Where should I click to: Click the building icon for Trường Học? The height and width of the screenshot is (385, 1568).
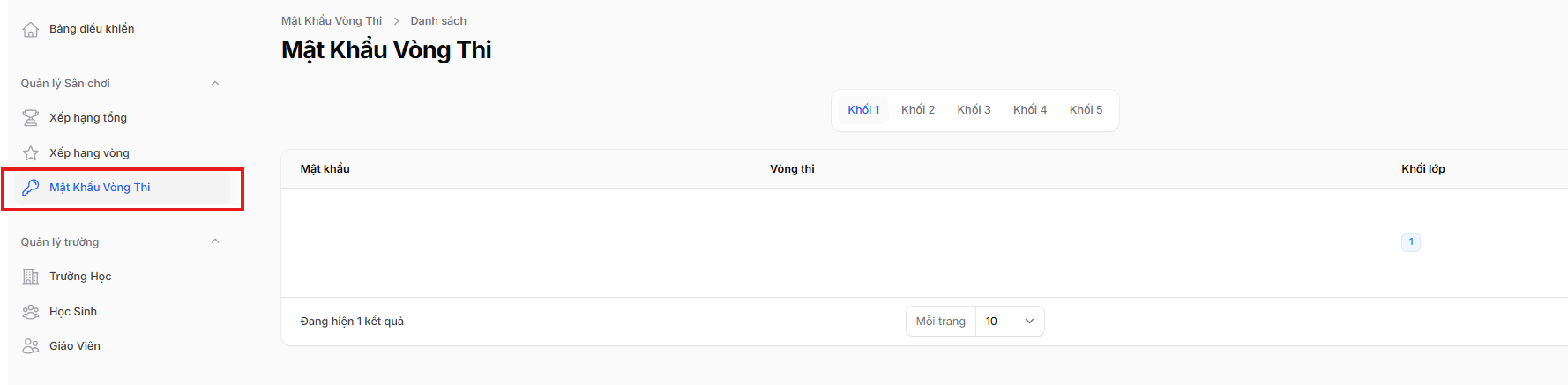pyautogui.click(x=31, y=277)
